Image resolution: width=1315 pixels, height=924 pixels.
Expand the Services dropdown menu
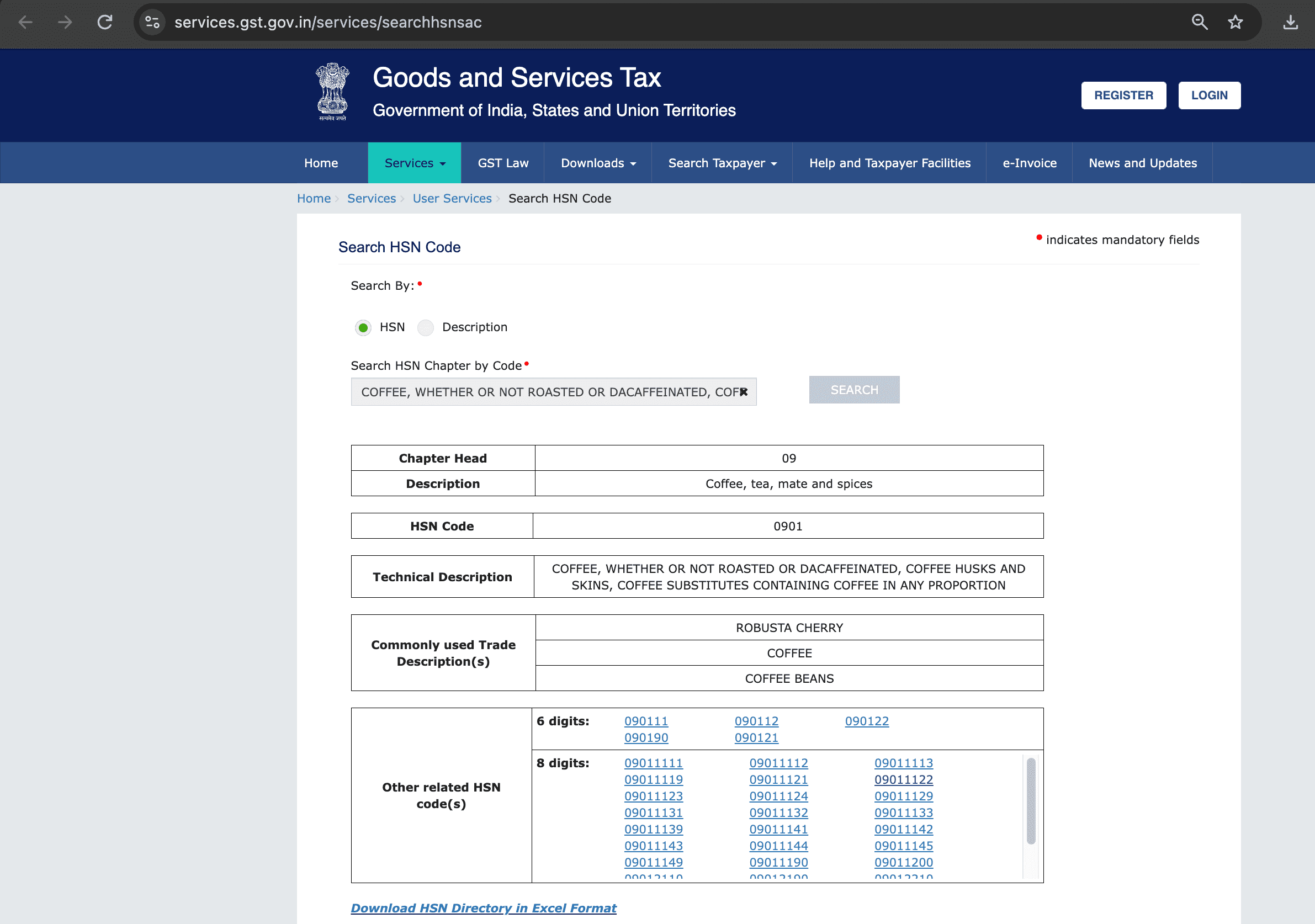415,163
